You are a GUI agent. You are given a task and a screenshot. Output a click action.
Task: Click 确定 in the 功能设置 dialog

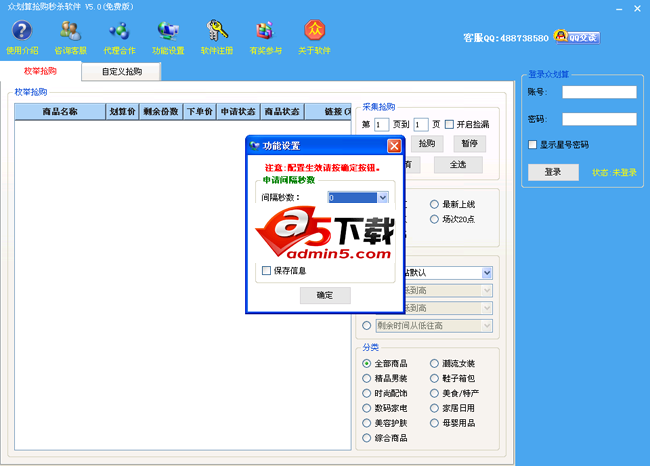tap(325, 295)
